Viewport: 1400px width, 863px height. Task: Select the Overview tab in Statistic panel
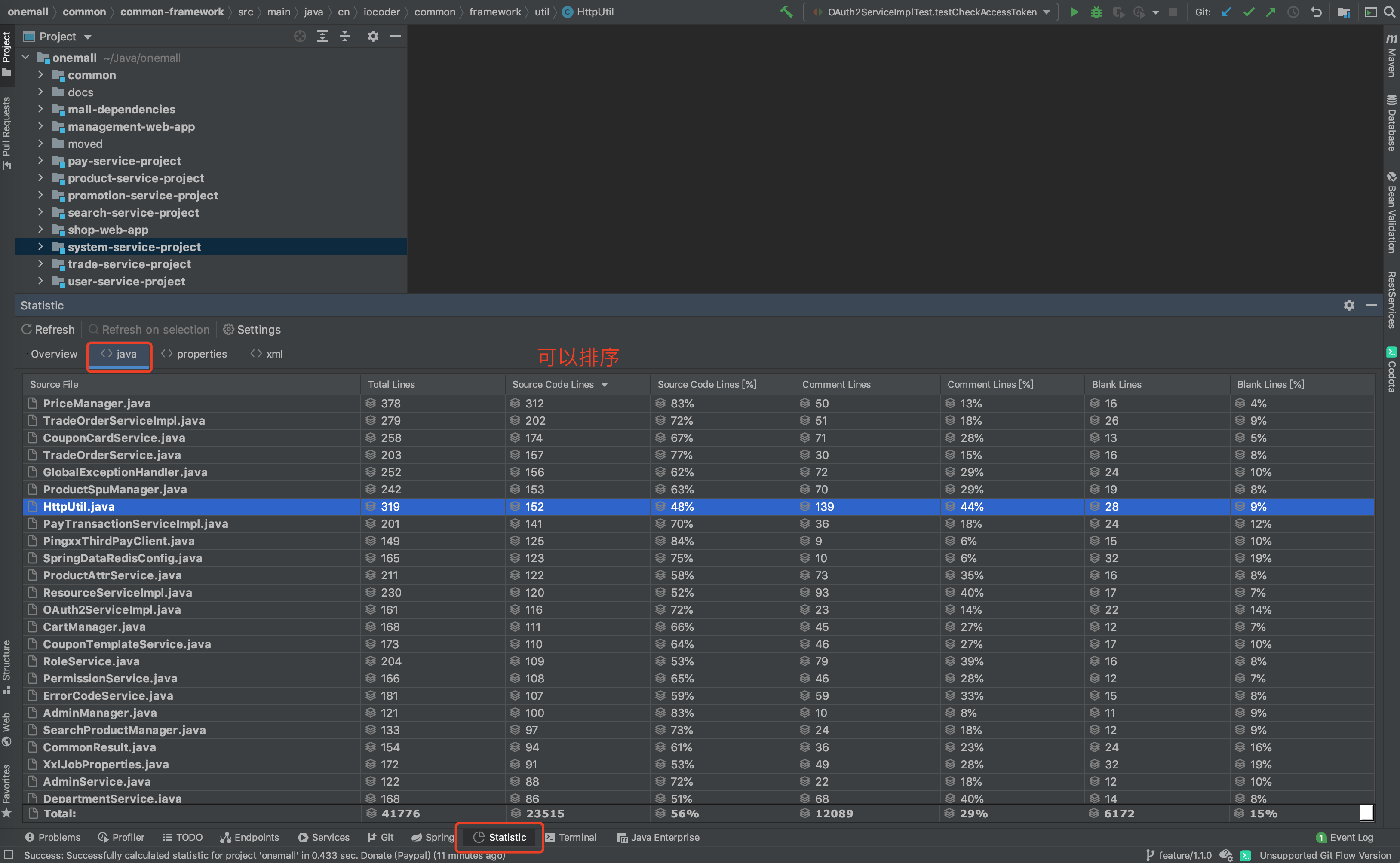pyautogui.click(x=51, y=353)
